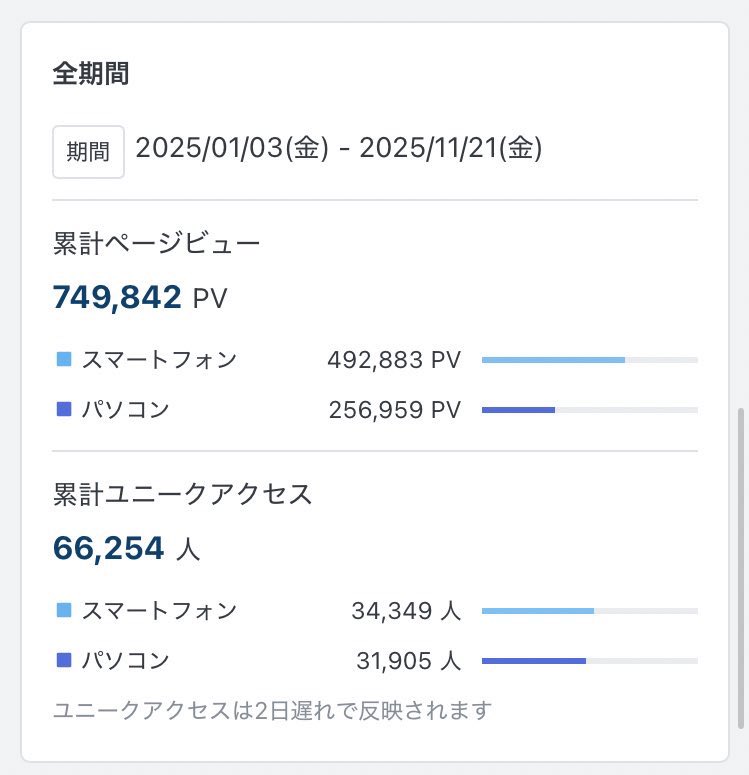This screenshot has height=775, width=749.
Task: Click the dark-blue パソコン square under 累計ページビュー
Action: coord(64,409)
